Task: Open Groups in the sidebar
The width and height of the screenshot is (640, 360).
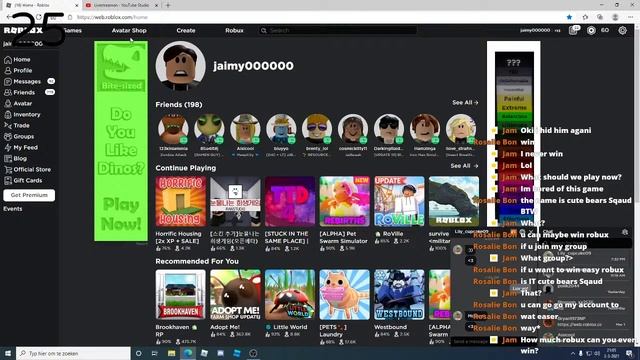Action: (x=19, y=137)
